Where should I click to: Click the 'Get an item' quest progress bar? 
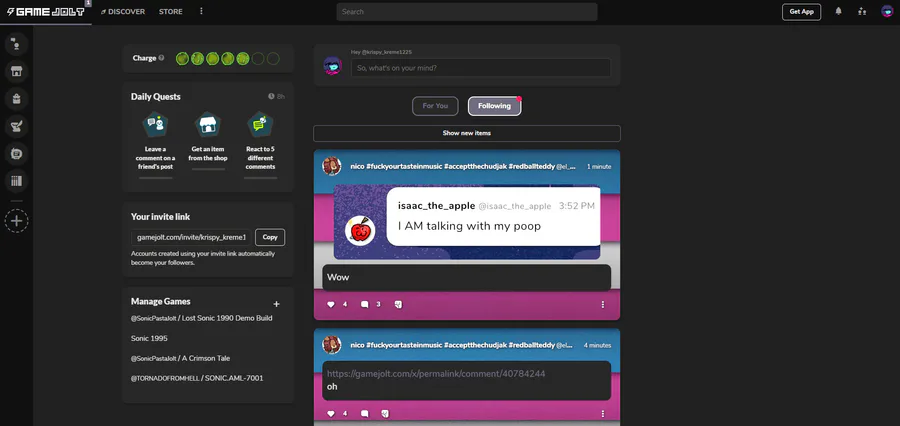click(x=208, y=169)
